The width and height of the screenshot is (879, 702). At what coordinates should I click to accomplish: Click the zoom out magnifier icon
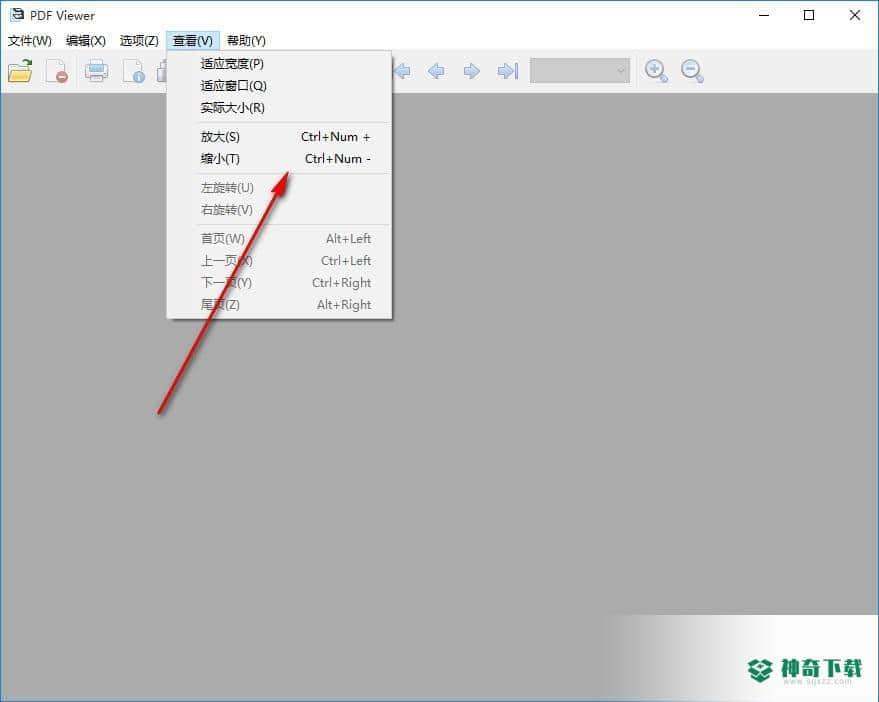[692, 71]
